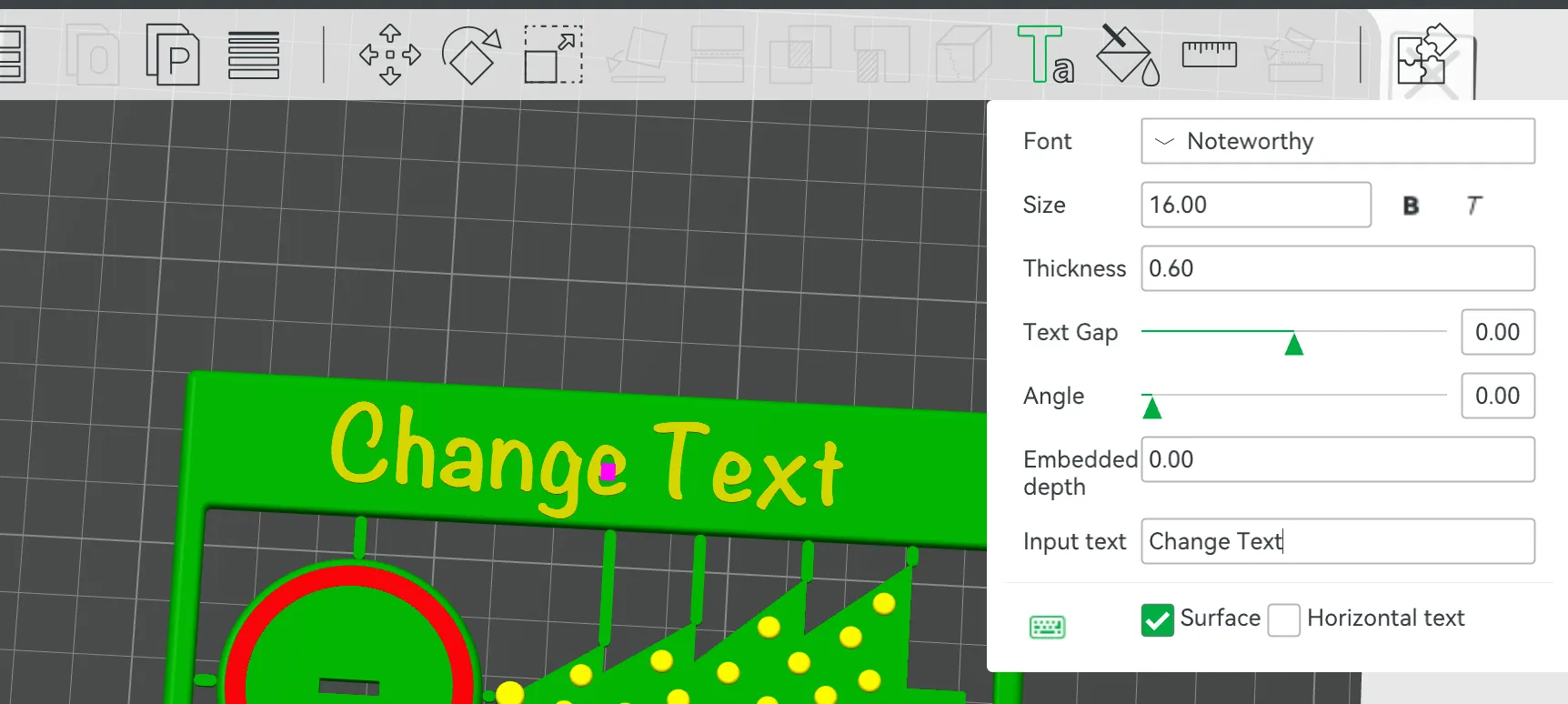Click the Seam Painting cube icon

[x=964, y=55]
